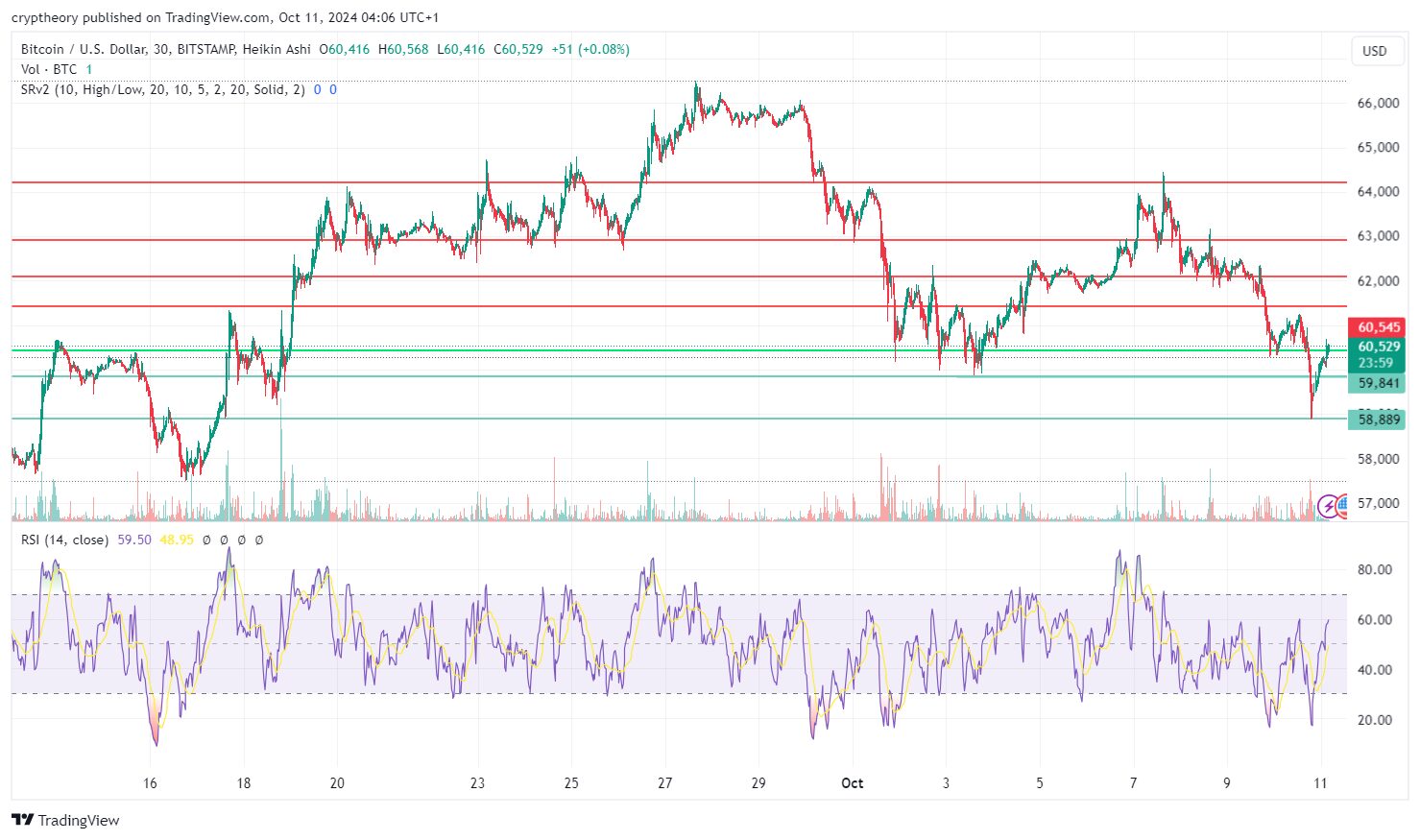Select the RSI (14, close) legend
Image resolution: width=1420 pixels, height=840 pixels.
point(64,540)
